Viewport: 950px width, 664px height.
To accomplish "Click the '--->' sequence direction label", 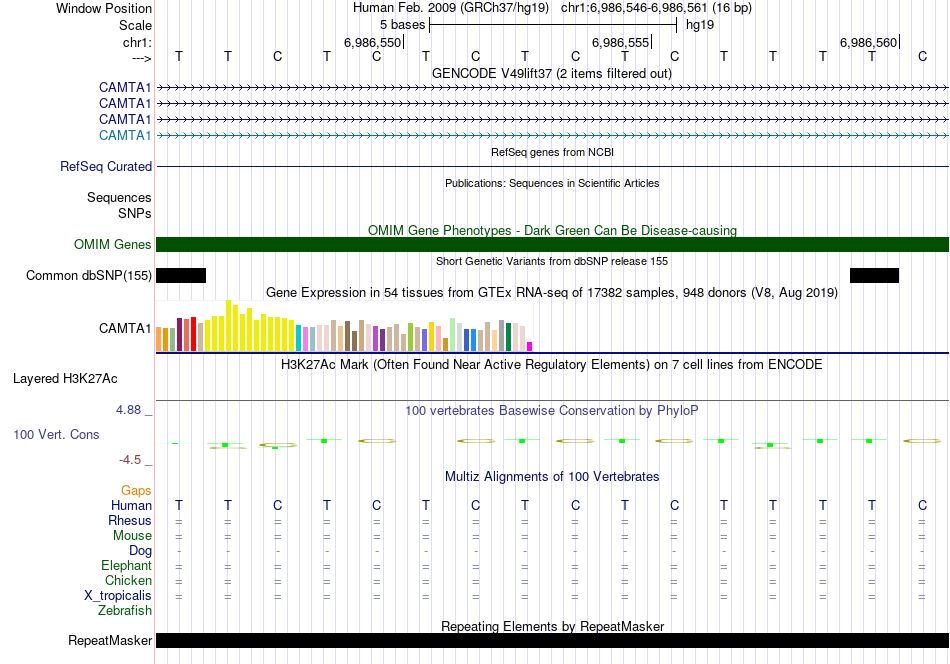I will tap(142, 58).
